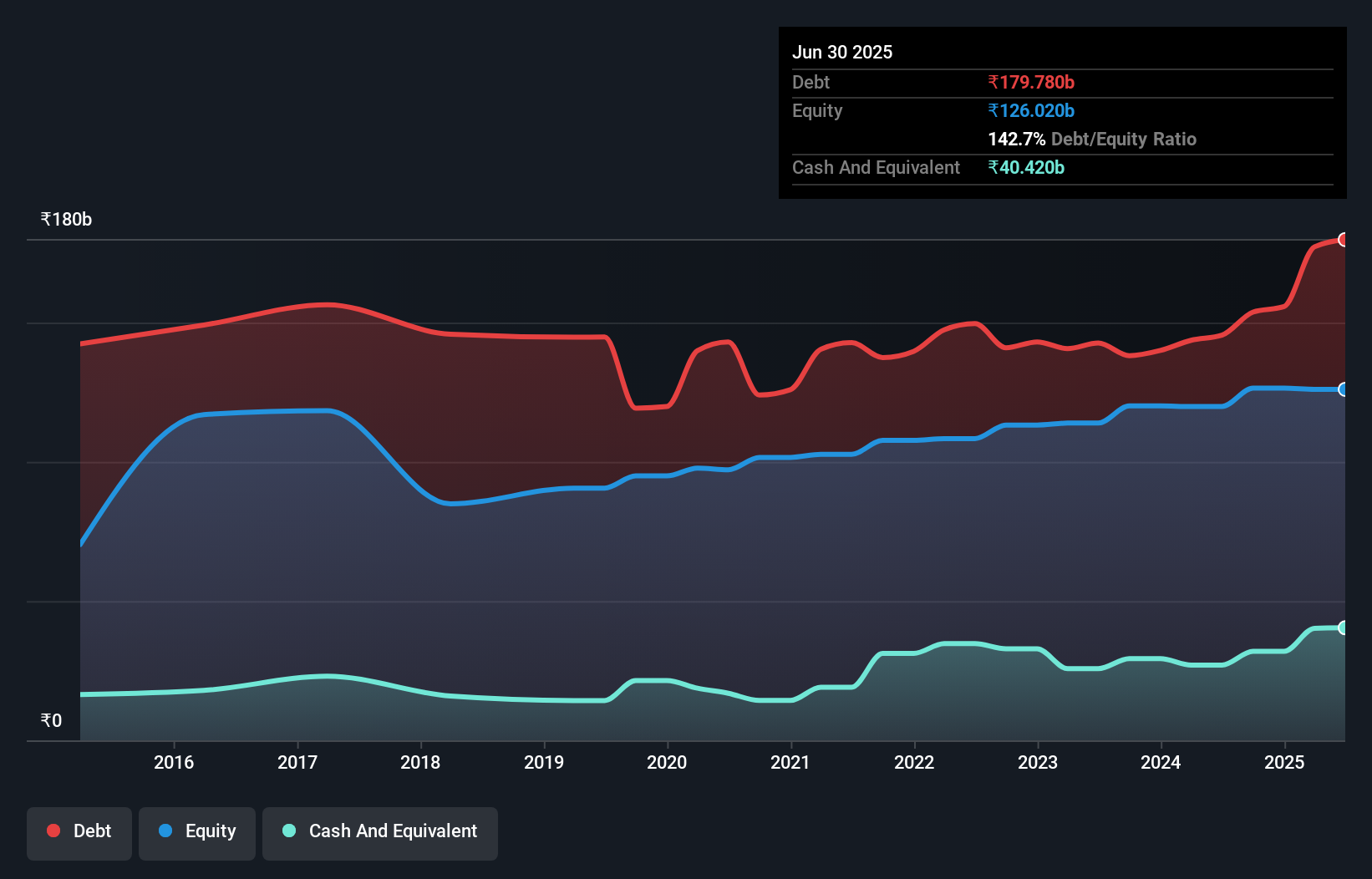The image size is (1372, 879).
Task: Select the circle marker ending the Equity line
Action: 1344,389
